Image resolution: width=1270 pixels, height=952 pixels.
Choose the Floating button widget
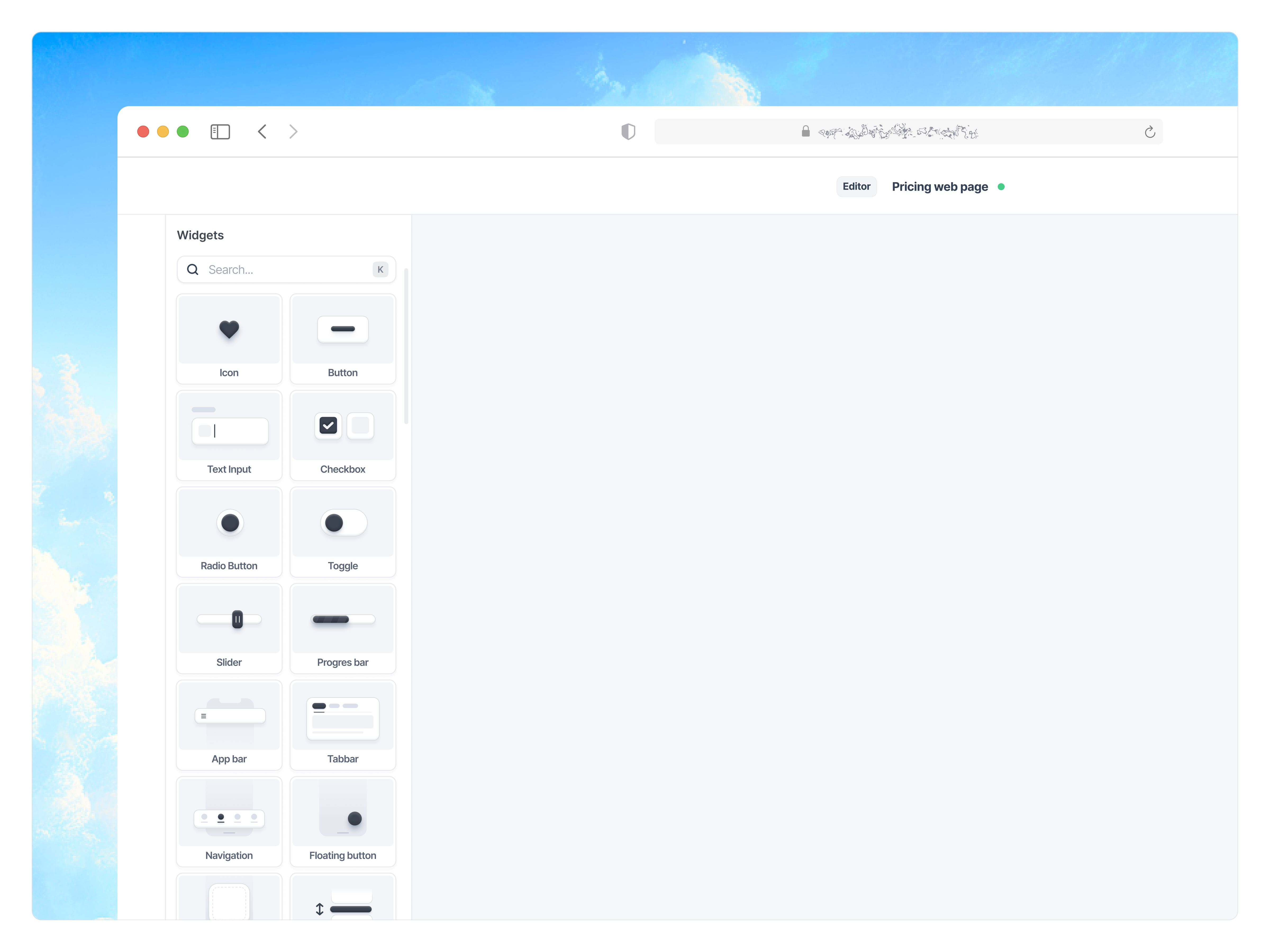click(x=343, y=821)
